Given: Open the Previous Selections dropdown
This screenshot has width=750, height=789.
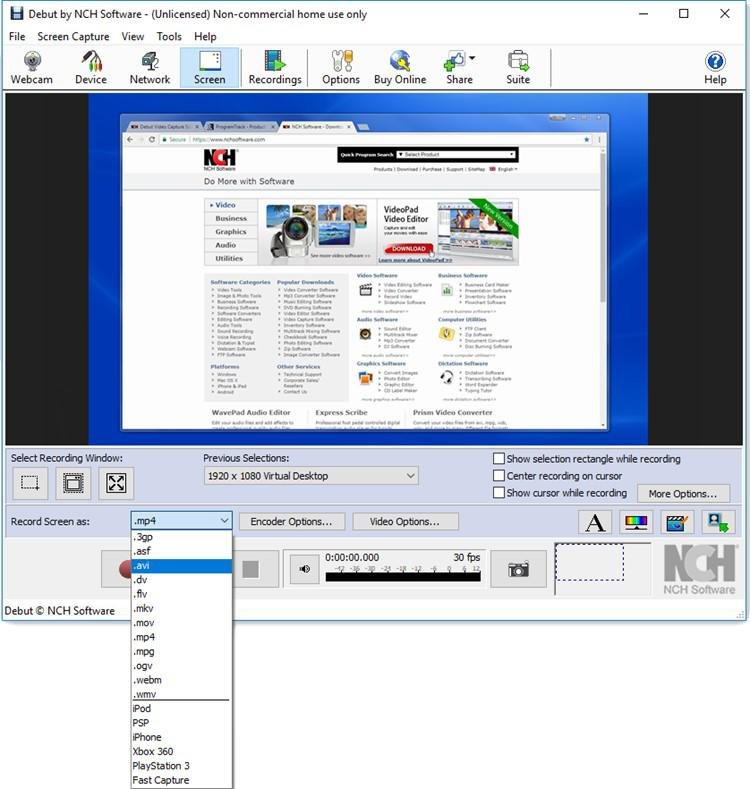Looking at the screenshot, I should pos(311,476).
